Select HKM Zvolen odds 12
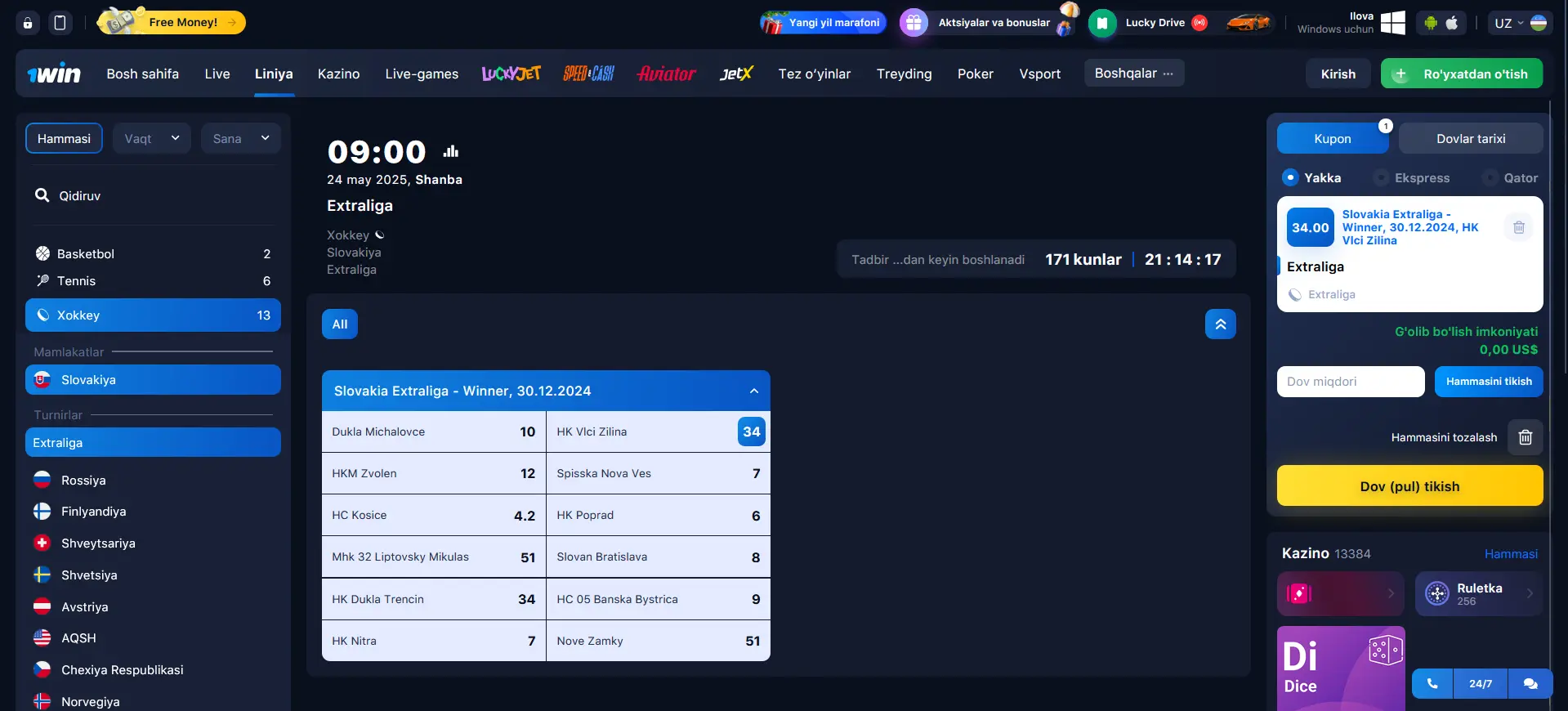This screenshot has width=1568, height=711. 434,473
